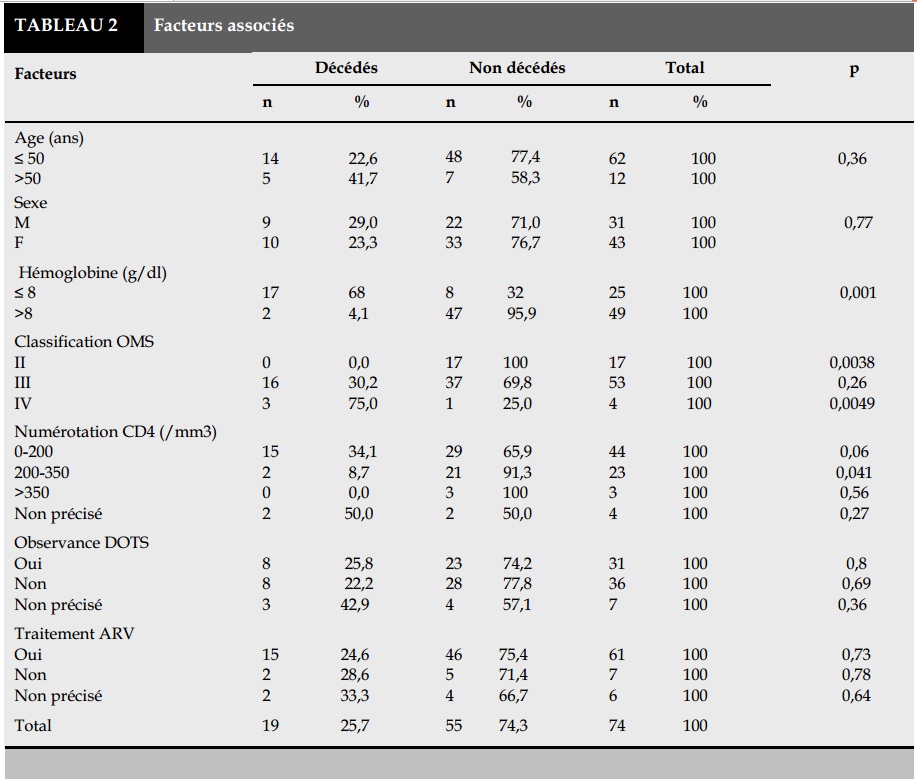The width and height of the screenshot is (917, 779).
Task: Select the 25,7 total deceased percentage
Action: point(355,726)
